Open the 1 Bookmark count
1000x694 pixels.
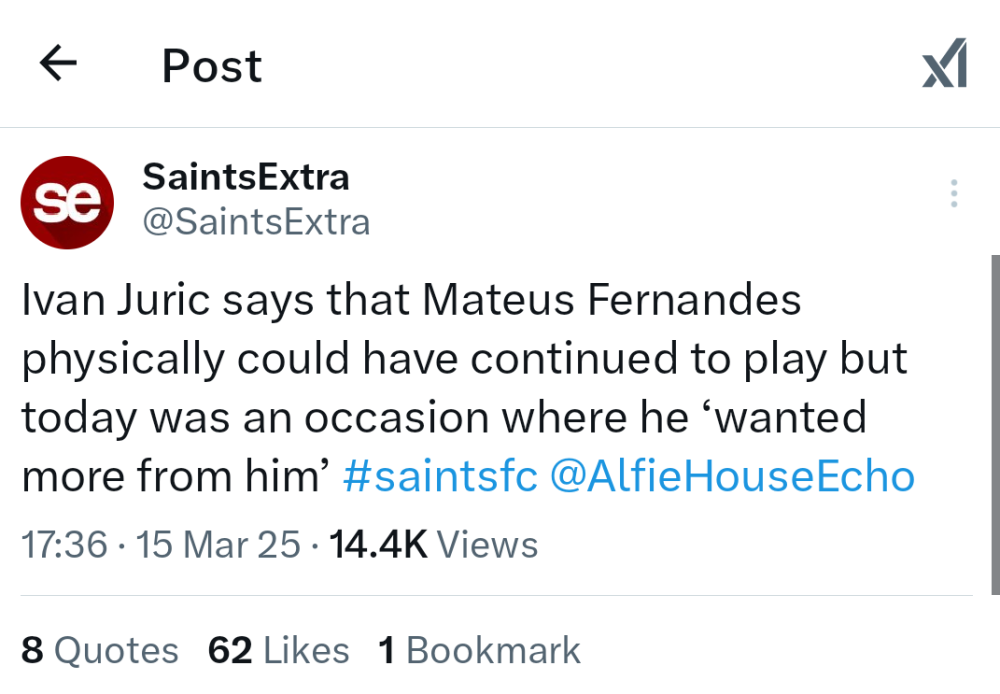480,651
